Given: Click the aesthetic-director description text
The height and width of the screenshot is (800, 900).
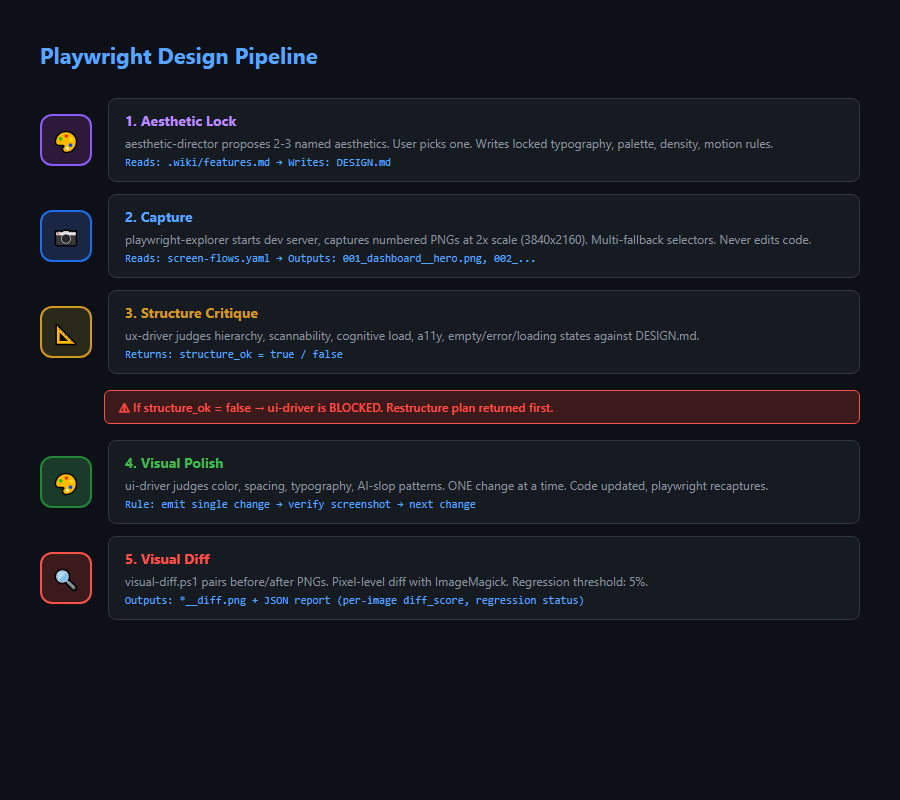Looking at the screenshot, I should (x=449, y=144).
